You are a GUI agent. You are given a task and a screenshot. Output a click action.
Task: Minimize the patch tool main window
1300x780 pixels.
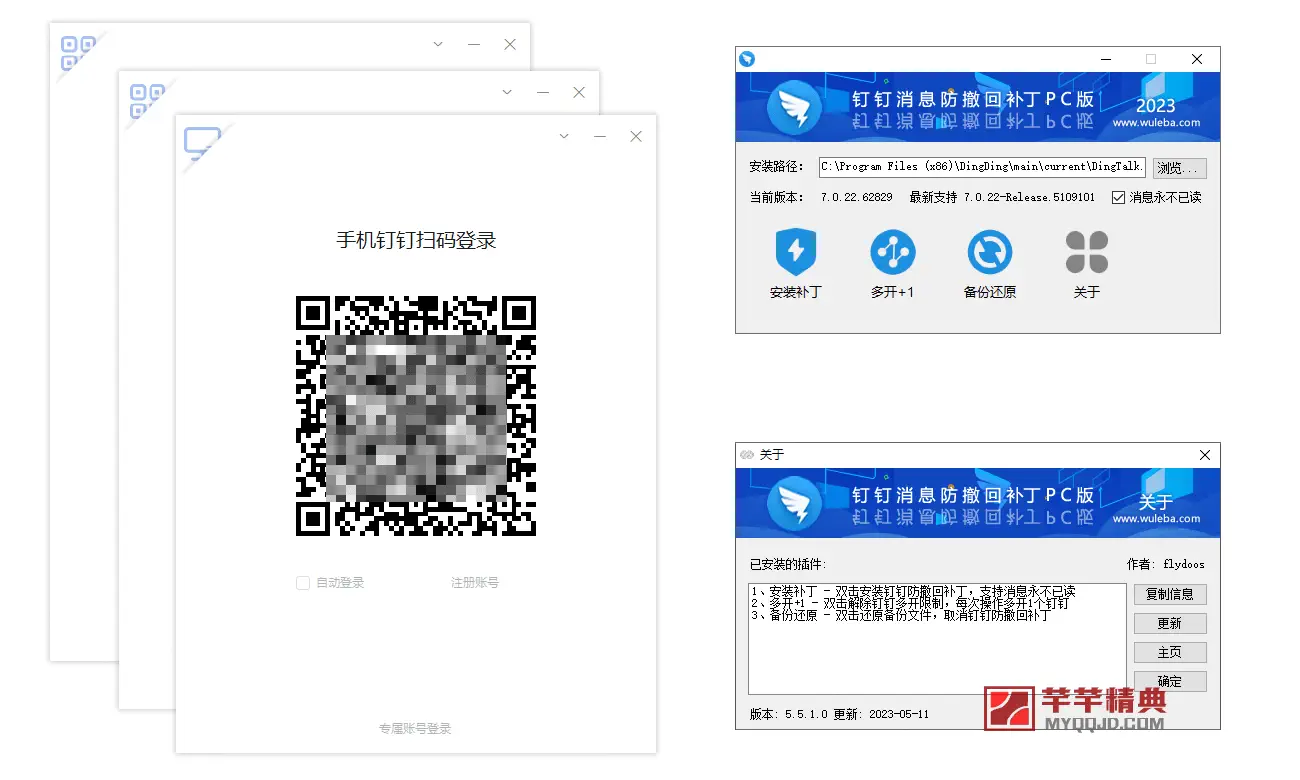pos(1105,59)
